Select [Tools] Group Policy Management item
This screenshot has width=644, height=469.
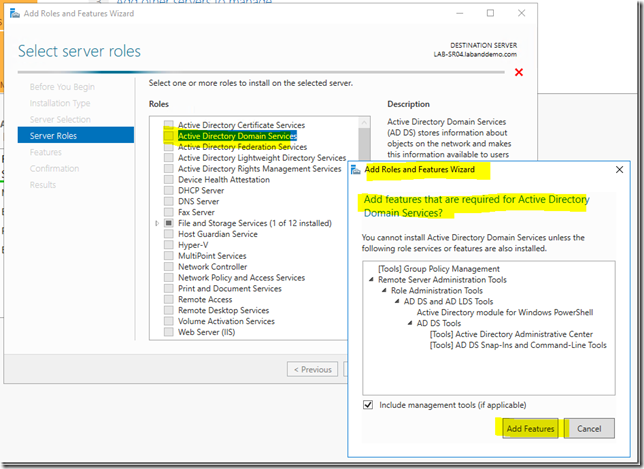439,269
